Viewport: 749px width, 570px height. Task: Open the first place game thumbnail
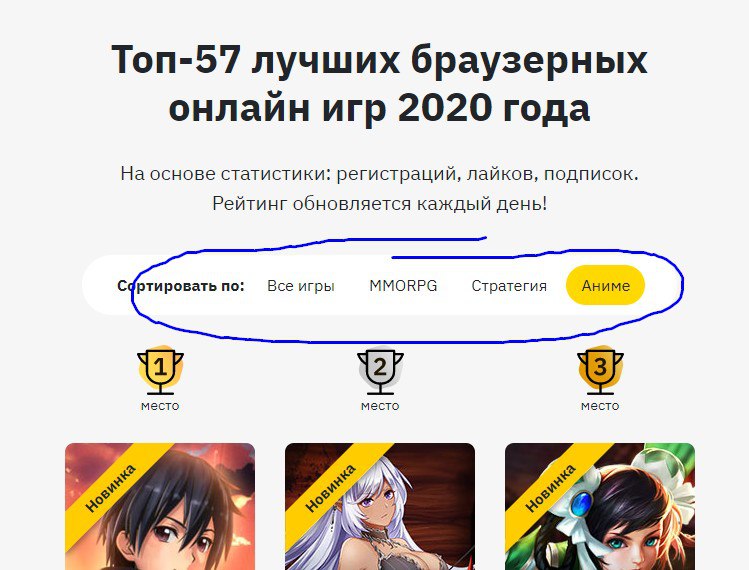tap(160, 506)
